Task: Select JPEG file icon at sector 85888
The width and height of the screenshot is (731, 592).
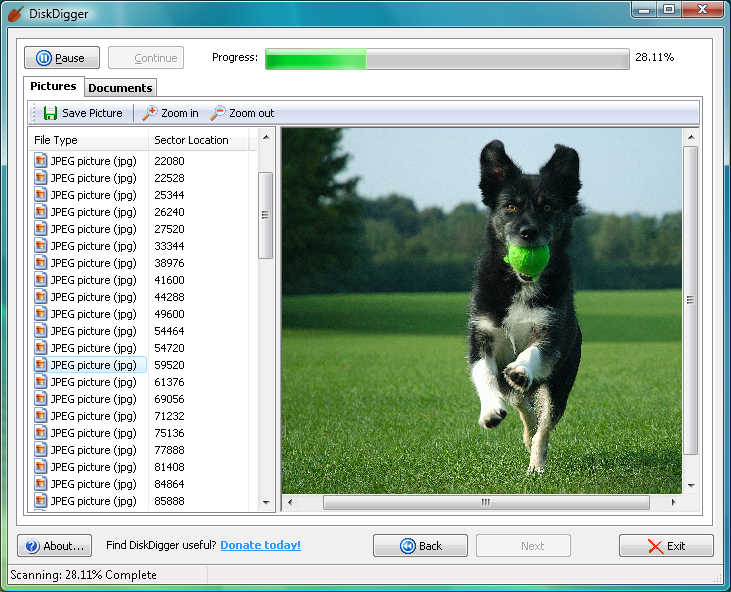Action: (41, 501)
